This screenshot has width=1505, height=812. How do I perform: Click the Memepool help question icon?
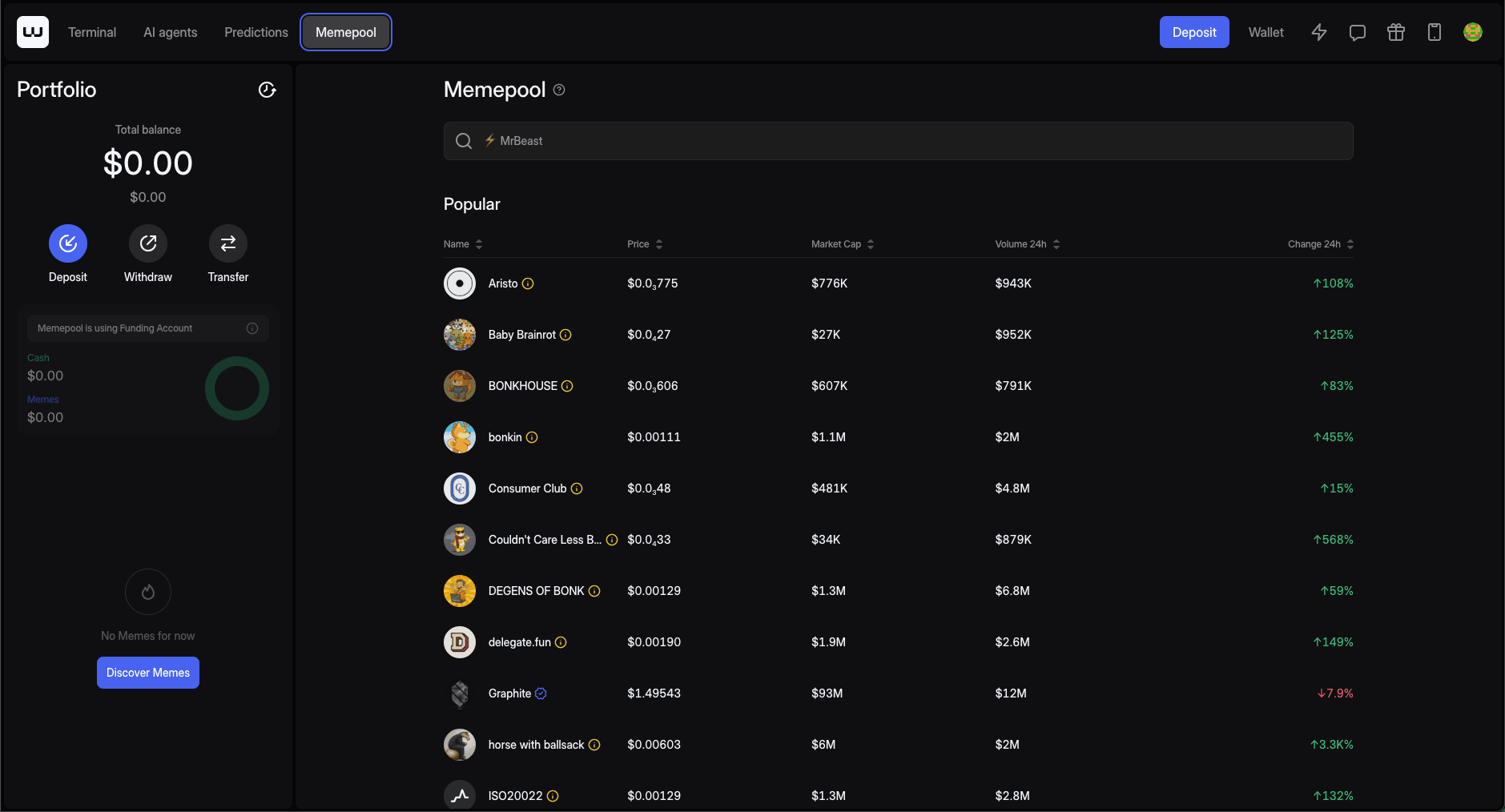click(559, 90)
